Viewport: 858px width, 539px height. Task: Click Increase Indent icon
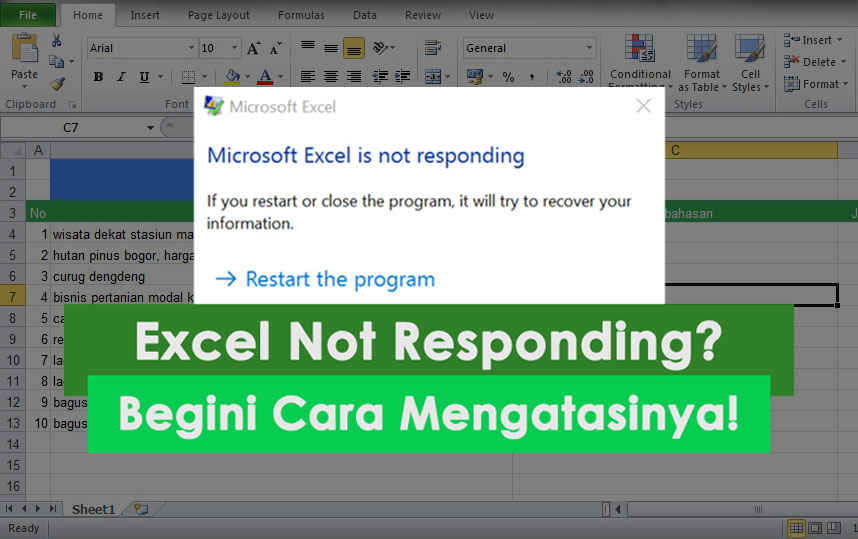point(403,77)
